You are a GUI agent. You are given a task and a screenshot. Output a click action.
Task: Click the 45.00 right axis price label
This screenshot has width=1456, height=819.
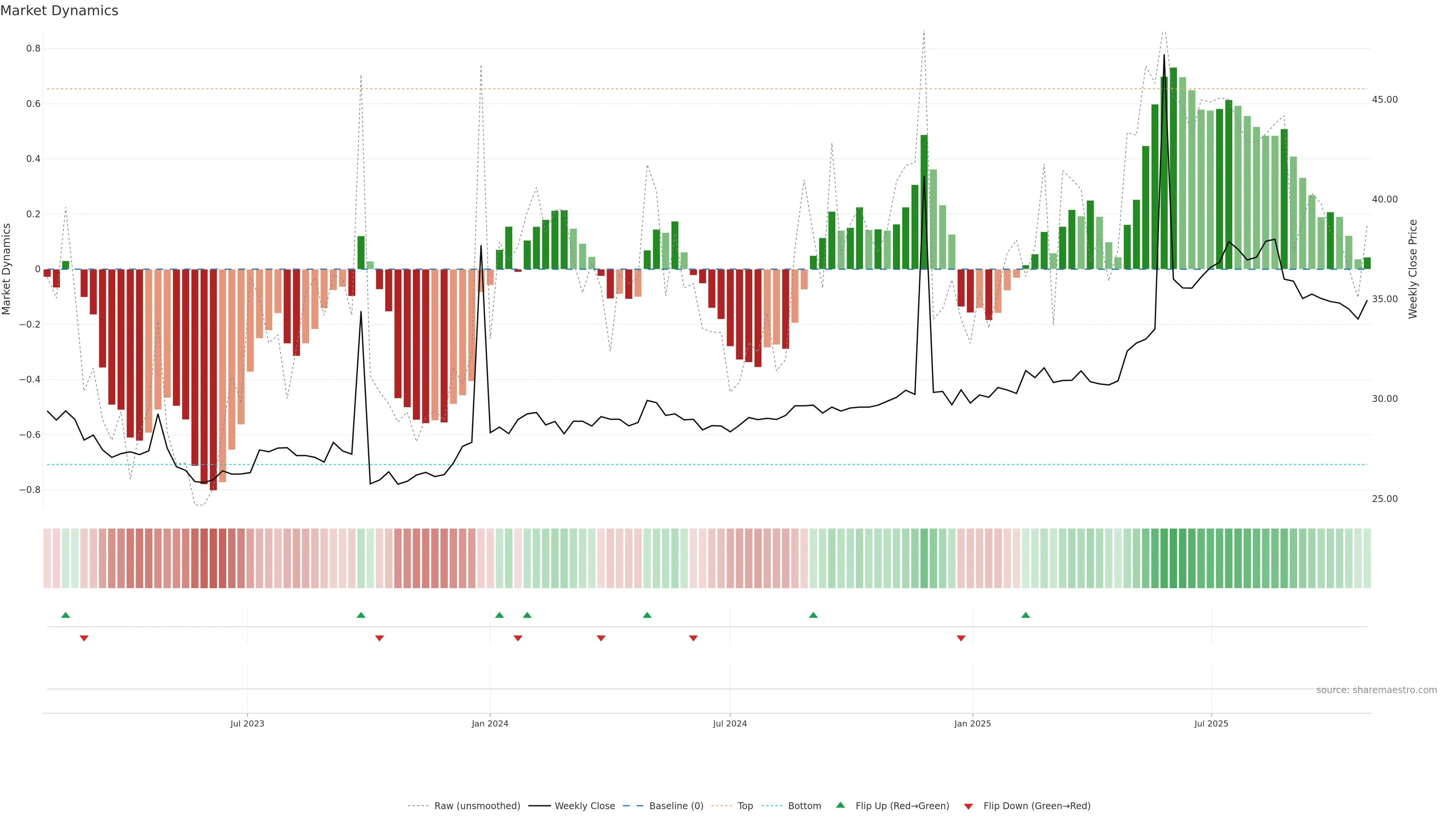pos(1385,99)
